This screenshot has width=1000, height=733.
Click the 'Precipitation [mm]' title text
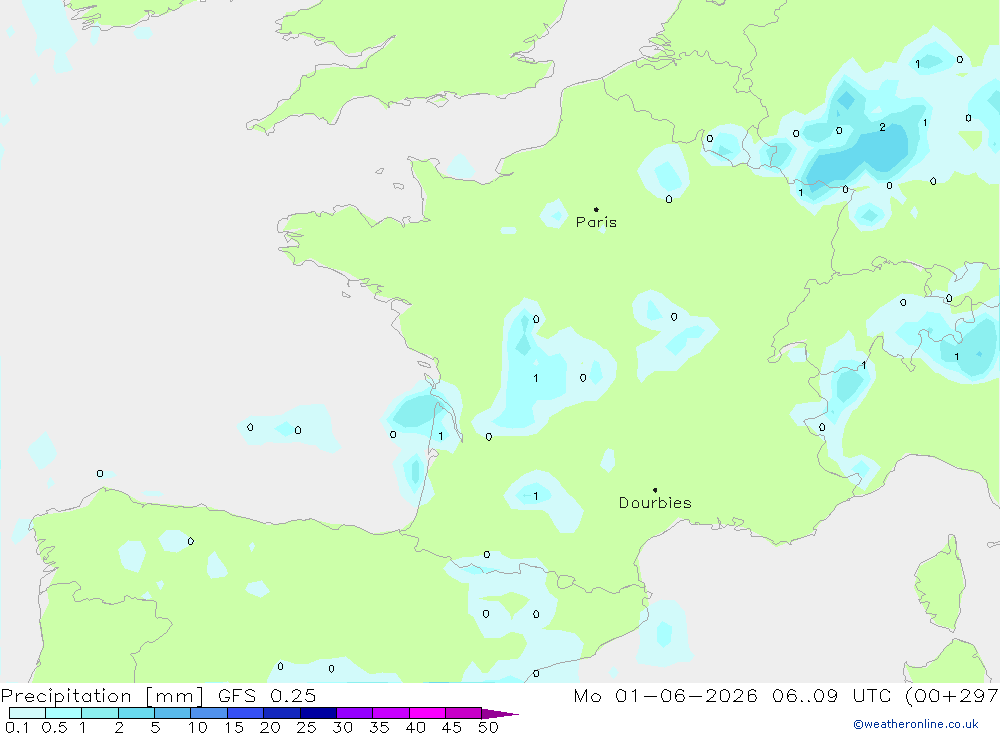click(x=102, y=696)
